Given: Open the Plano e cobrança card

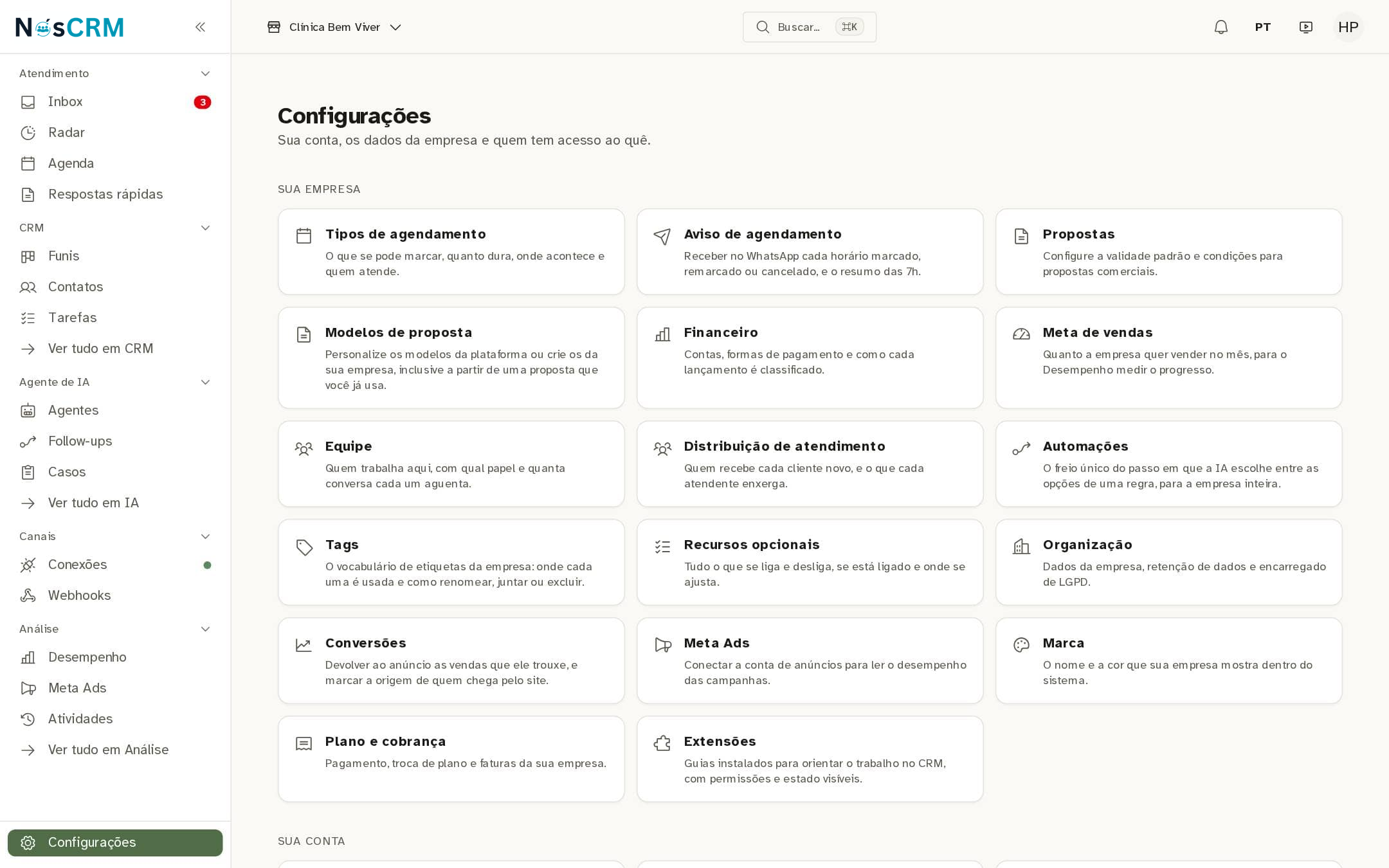Looking at the screenshot, I should (x=451, y=759).
